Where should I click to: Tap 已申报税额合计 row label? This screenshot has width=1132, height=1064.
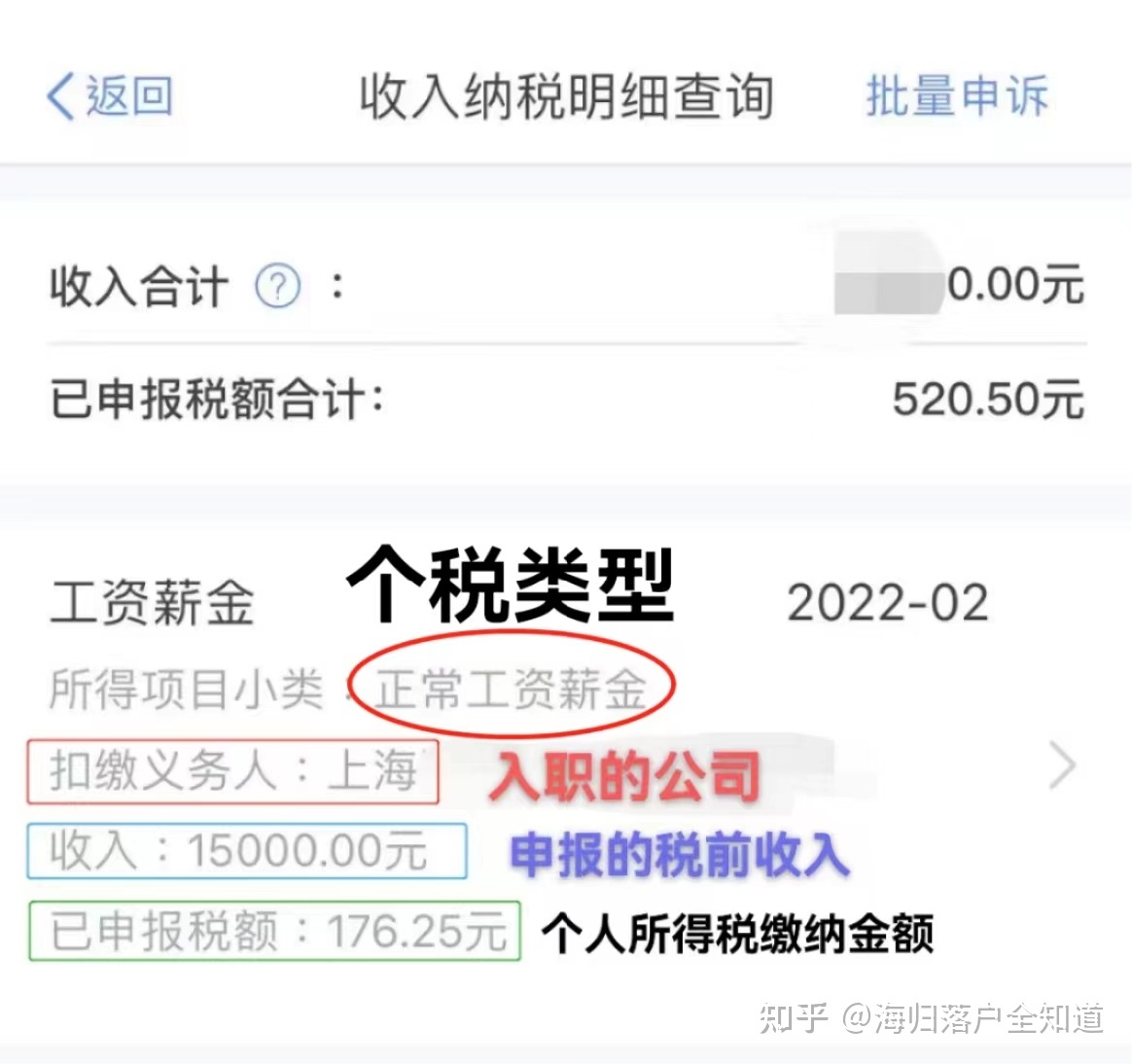(x=217, y=399)
